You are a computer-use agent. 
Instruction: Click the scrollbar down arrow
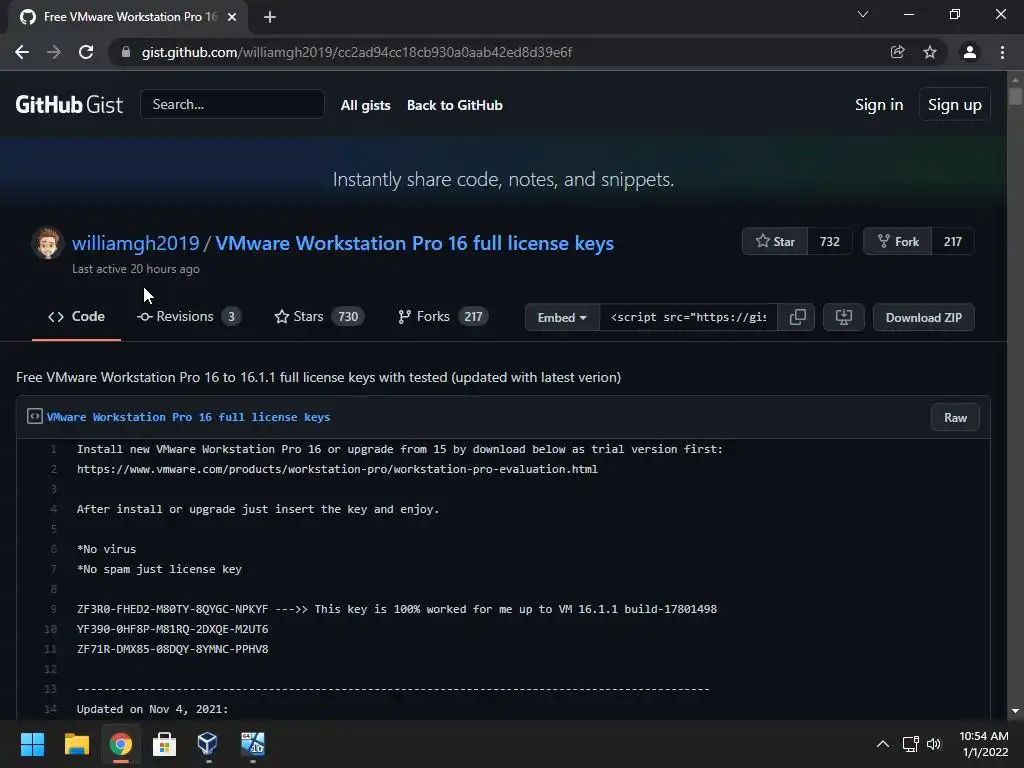pos(1015,711)
